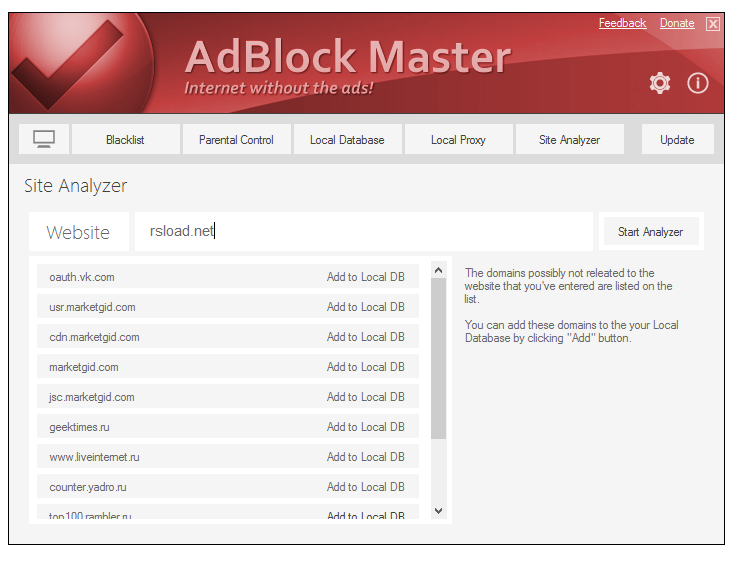Open the settings gear icon
Image resolution: width=745 pixels, height=565 pixels.
[660, 83]
